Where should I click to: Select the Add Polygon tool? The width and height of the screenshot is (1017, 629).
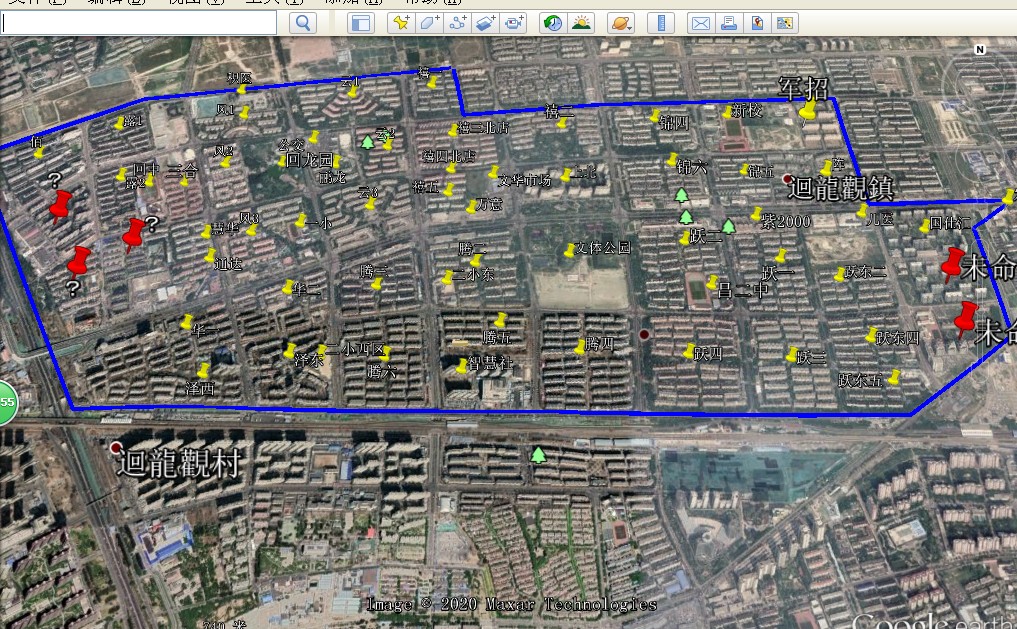click(x=429, y=23)
